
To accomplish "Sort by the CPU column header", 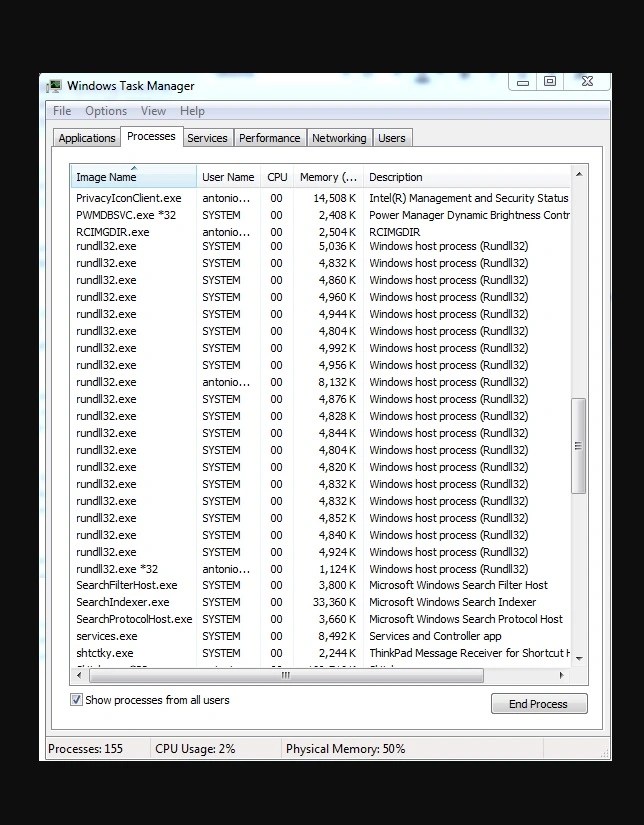I will [277, 177].
